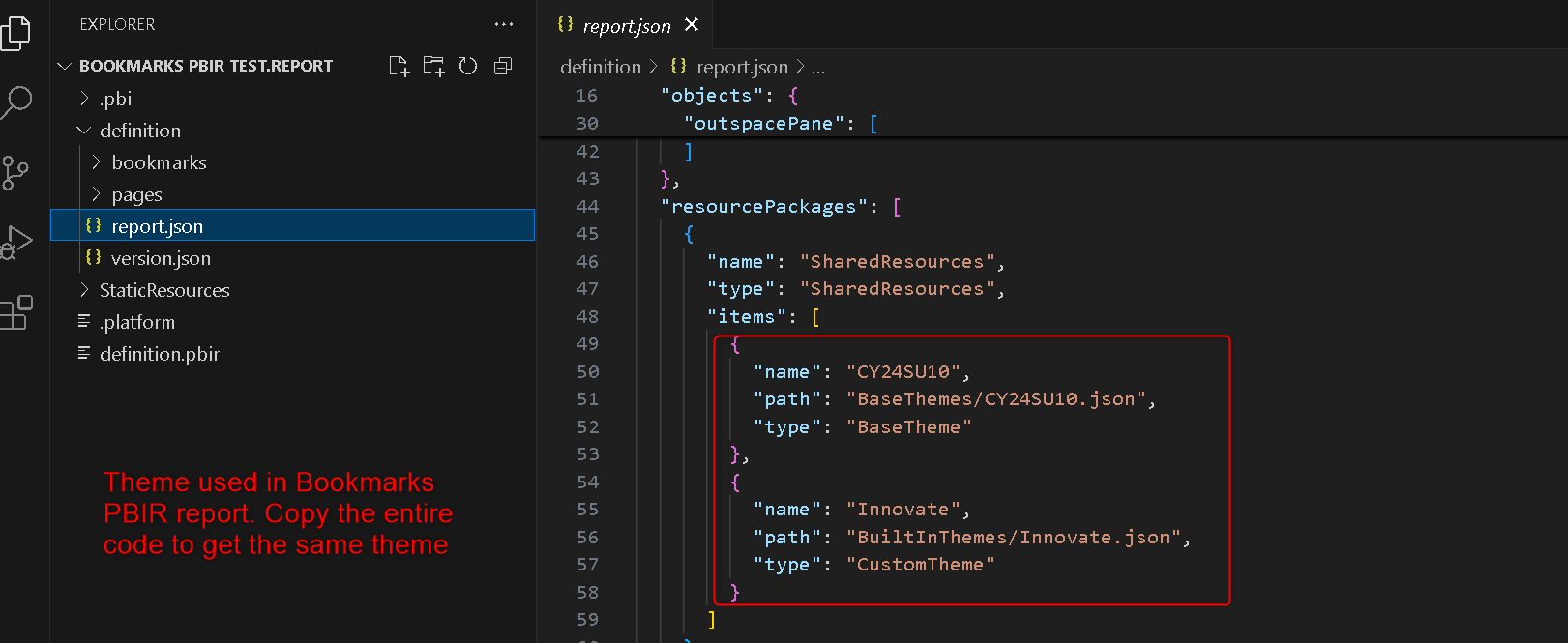1568x643 pixels.
Task: Click the New Folder icon in Explorer
Action: (x=433, y=66)
